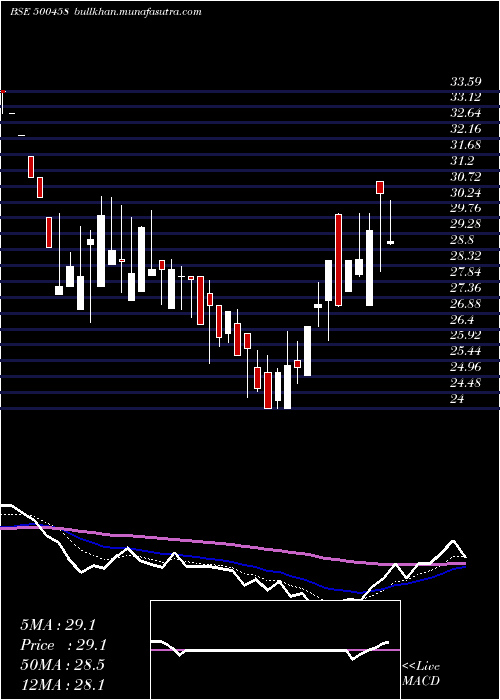This screenshot has width=500, height=700.
Task: Select the 30.72 price axis label
Action: pyautogui.click(x=466, y=177)
